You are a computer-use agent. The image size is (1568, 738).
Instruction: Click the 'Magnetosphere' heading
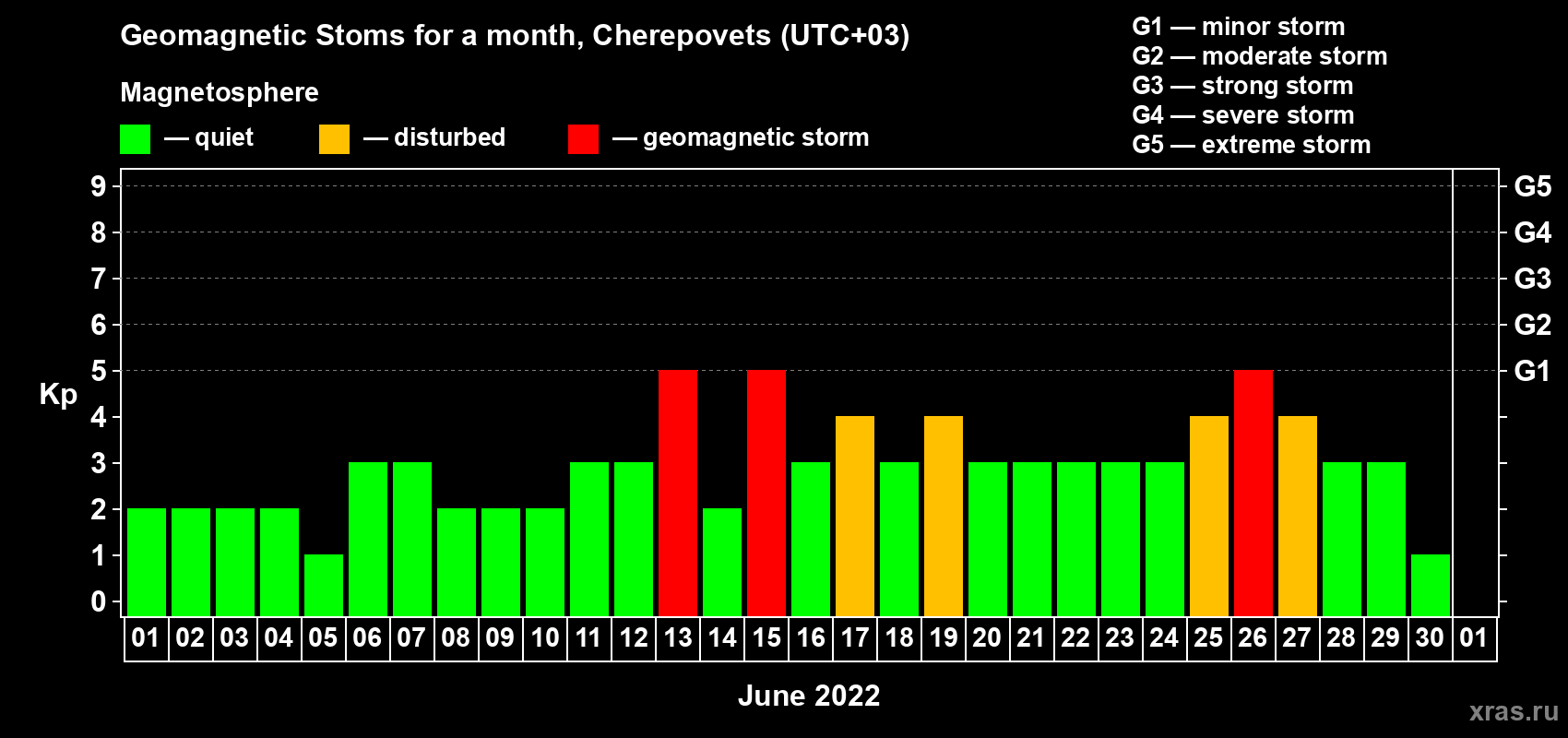220,93
